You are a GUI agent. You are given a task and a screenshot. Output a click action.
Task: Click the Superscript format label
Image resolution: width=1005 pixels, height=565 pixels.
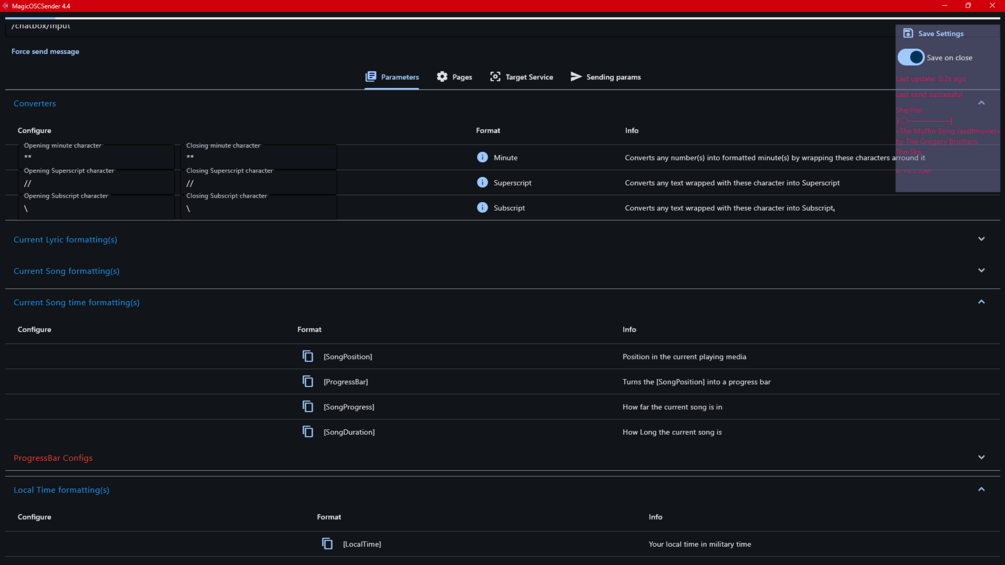pos(512,183)
